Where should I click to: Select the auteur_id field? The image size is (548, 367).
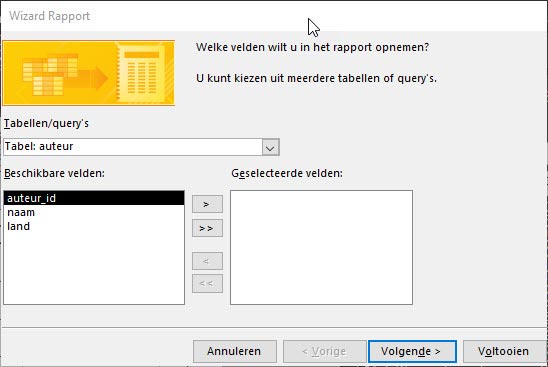pos(94,198)
